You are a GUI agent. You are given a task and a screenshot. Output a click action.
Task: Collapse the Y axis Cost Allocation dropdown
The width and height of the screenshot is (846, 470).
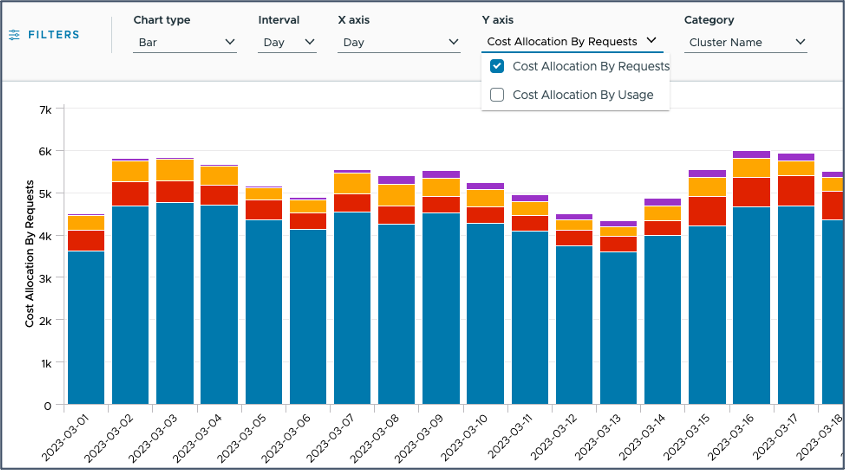[x=572, y=42]
